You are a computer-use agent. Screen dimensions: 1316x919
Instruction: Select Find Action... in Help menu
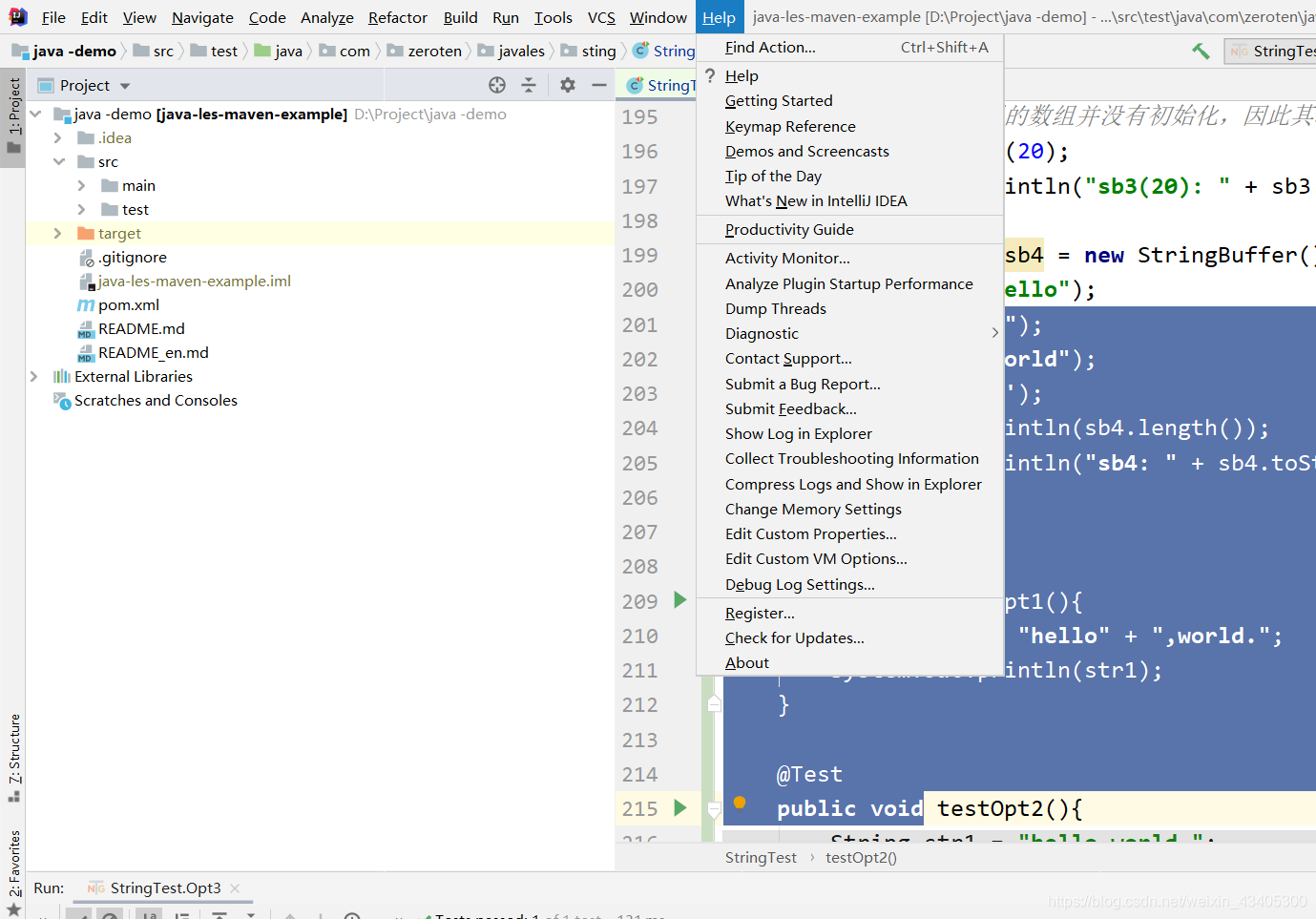click(849, 48)
